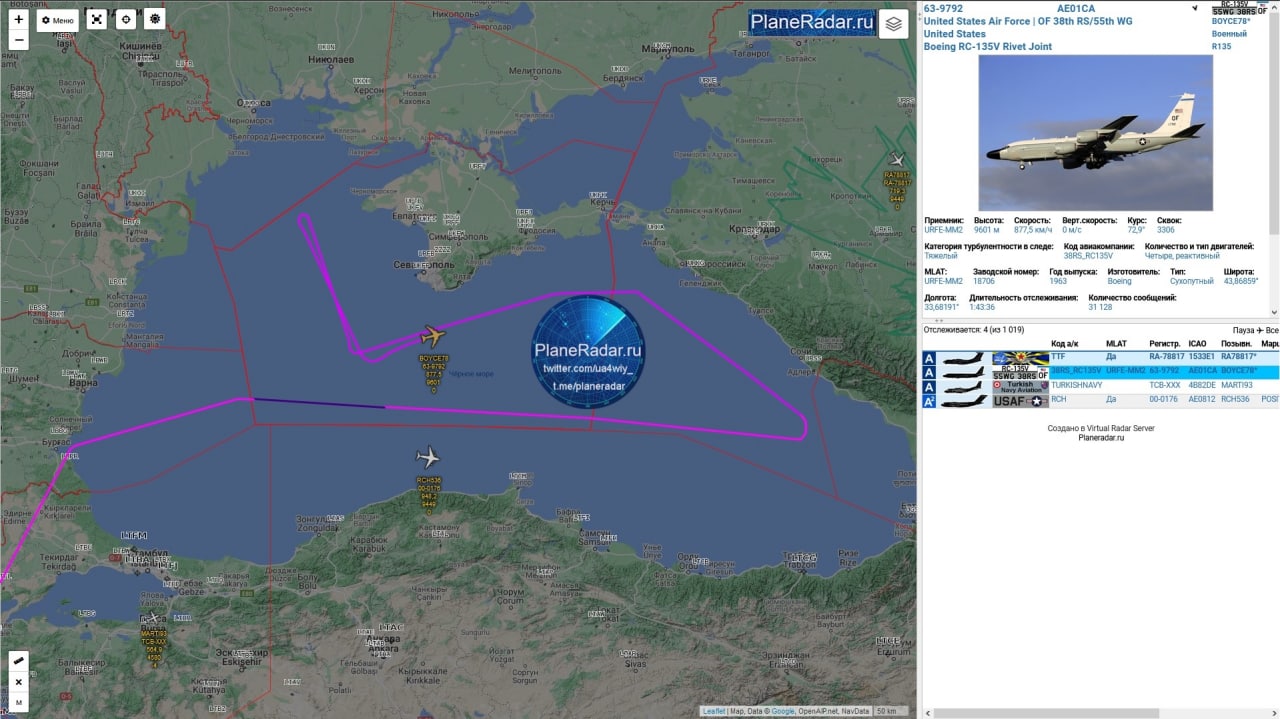The width and height of the screenshot is (1280, 719).
Task: Sort list by Регистр. column
Action: [1164, 344]
